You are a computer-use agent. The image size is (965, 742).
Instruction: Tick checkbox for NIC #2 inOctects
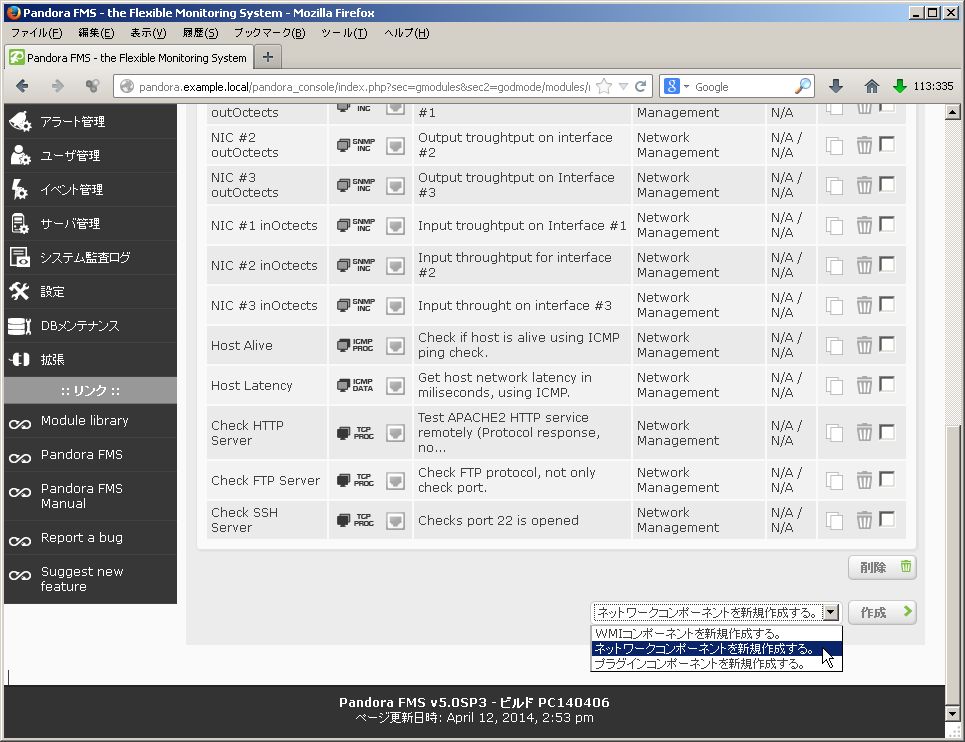coord(887,264)
